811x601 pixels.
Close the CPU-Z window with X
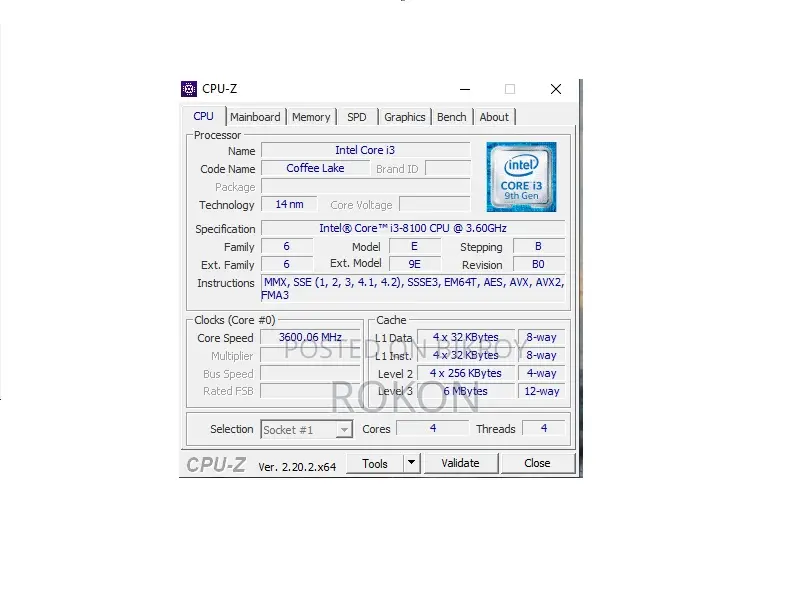click(x=556, y=89)
